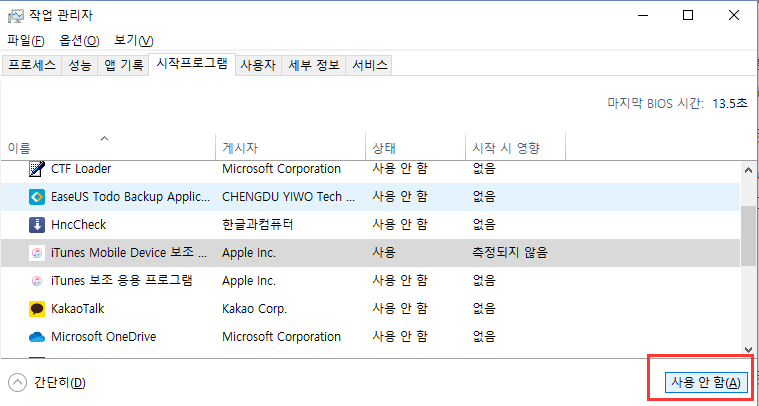
Task: Select the CTF Loader row name
Action: 81,169
